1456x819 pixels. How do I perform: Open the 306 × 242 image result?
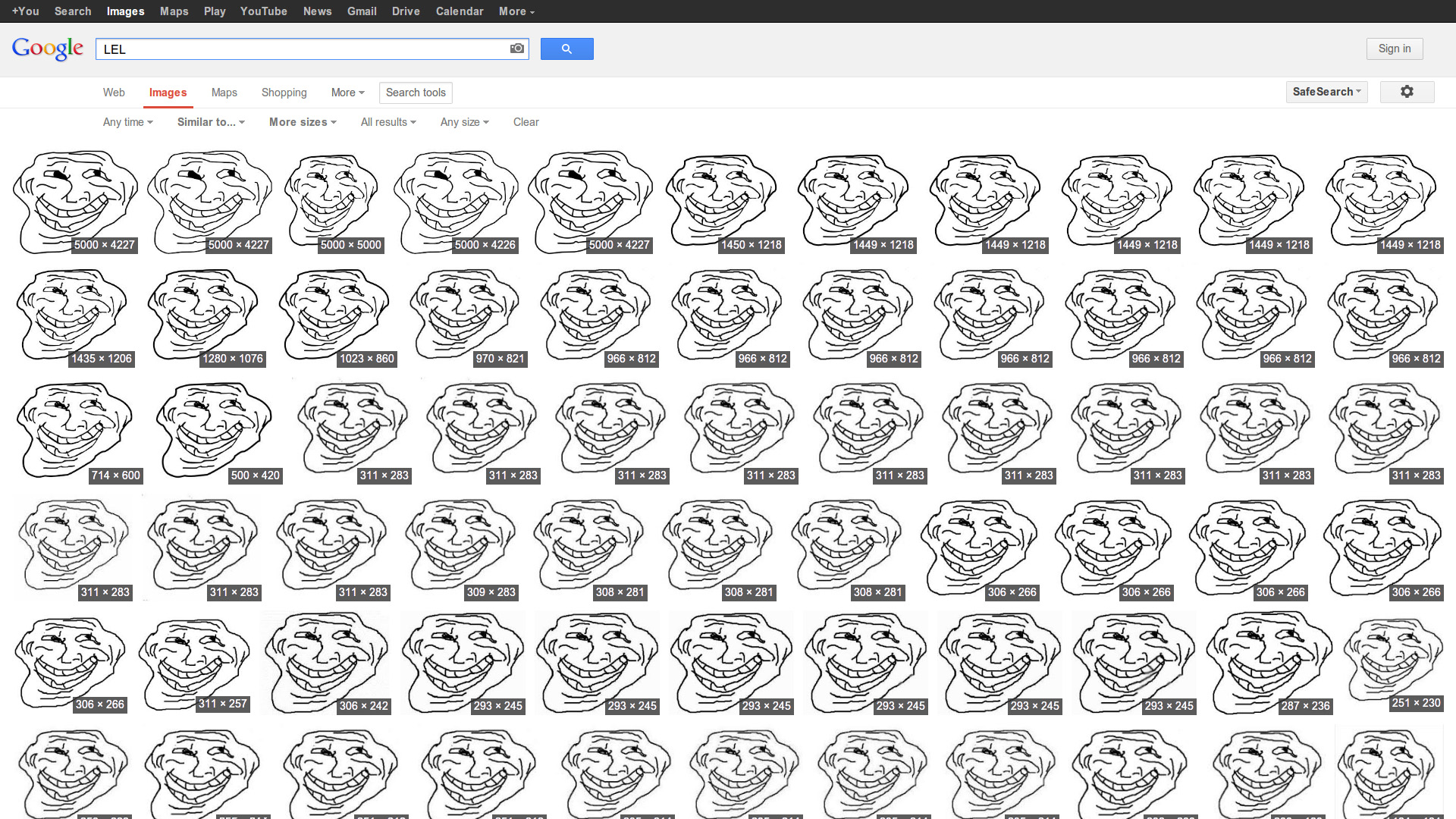click(x=326, y=664)
